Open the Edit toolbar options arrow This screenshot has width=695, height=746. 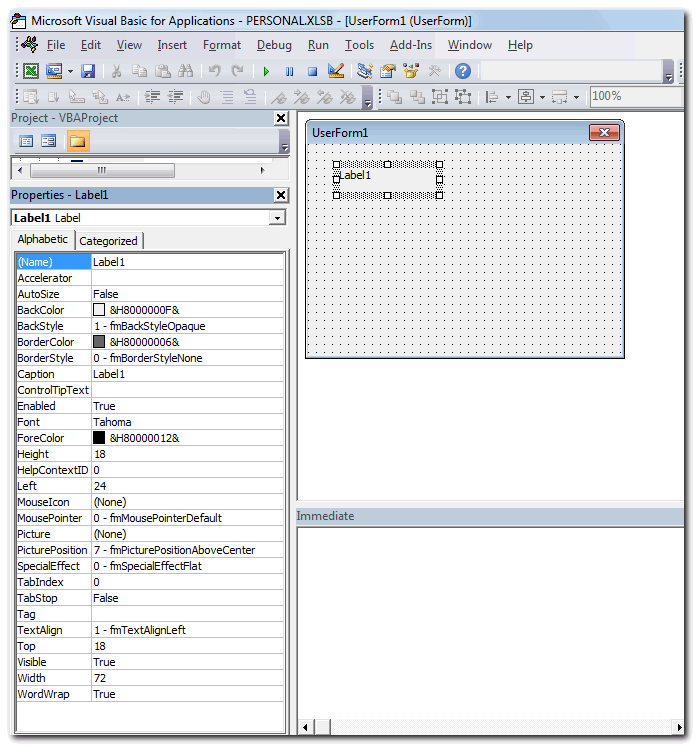pyautogui.click(x=367, y=98)
